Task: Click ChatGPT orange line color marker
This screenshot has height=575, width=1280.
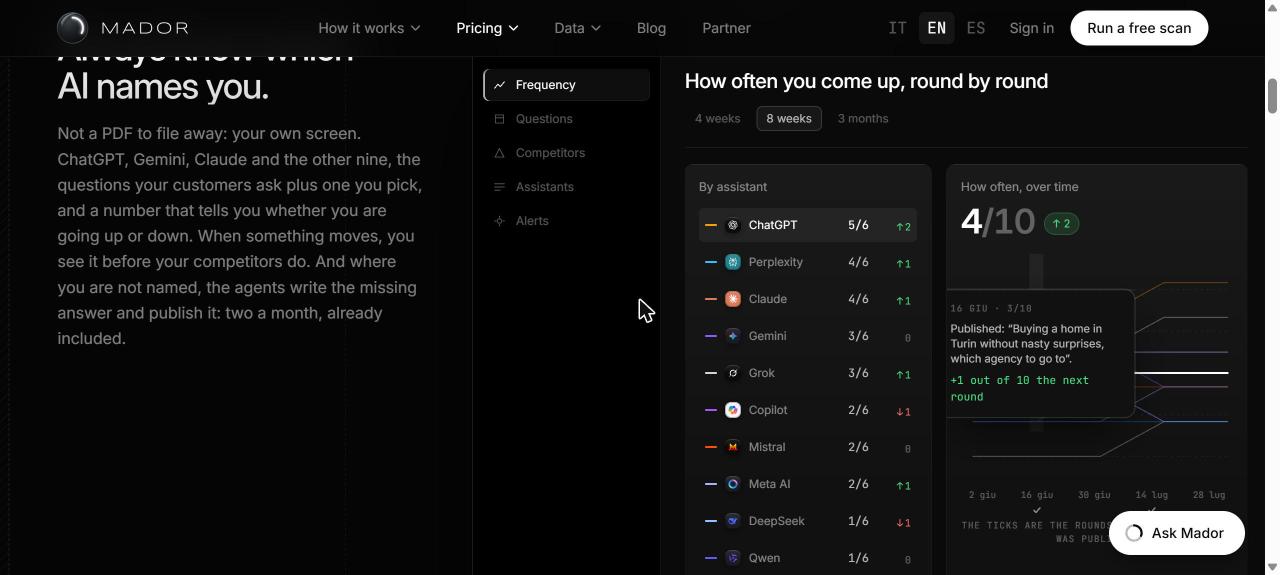Action: pos(711,225)
